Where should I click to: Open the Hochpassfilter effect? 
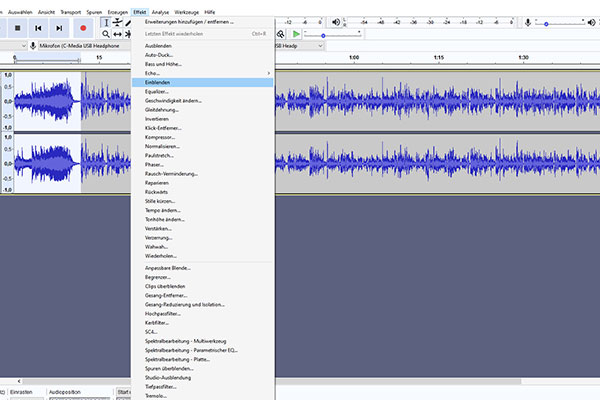(x=202, y=314)
